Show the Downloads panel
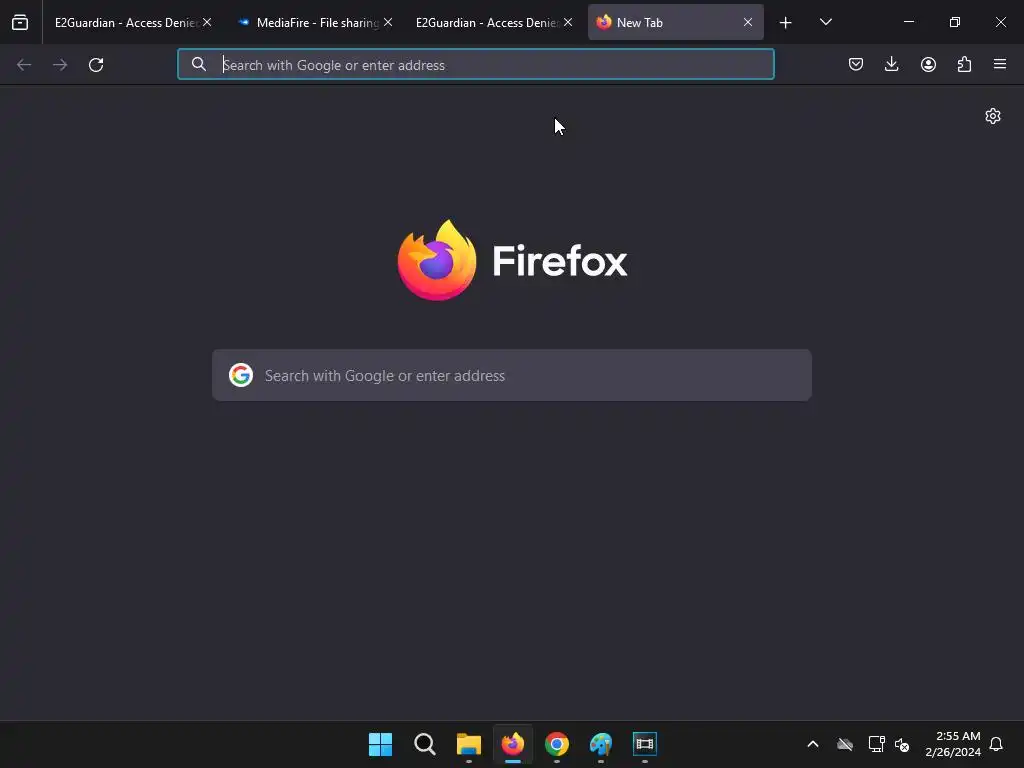The image size is (1024, 768). pyautogui.click(x=891, y=64)
